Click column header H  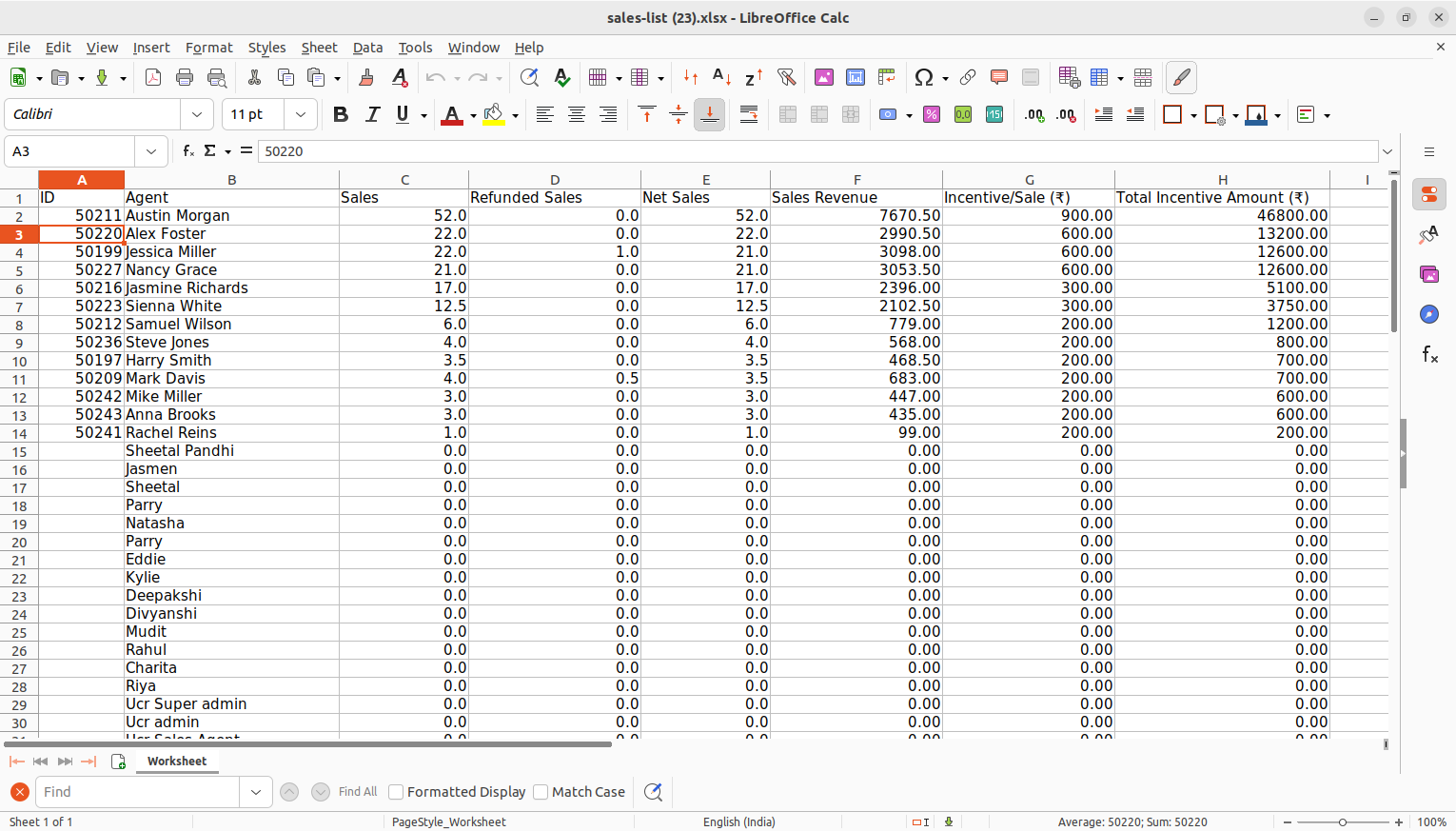tap(1222, 180)
